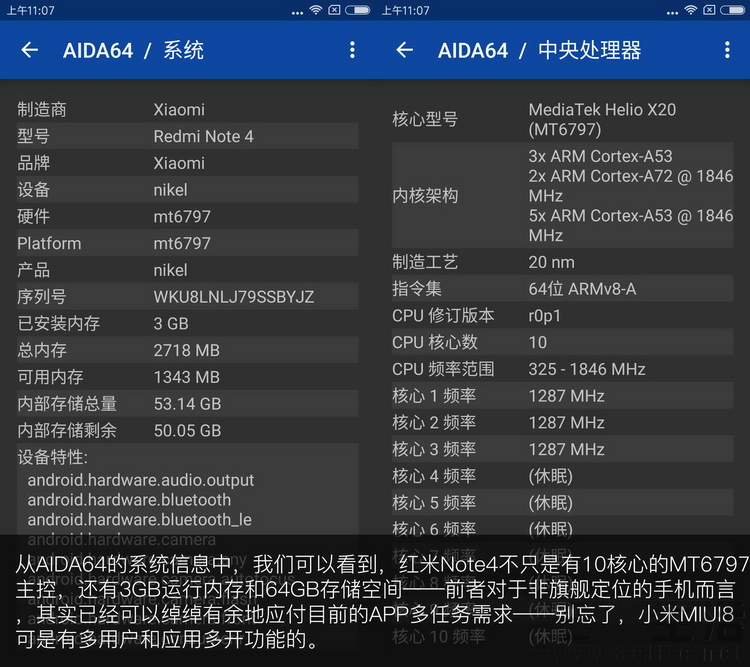Select android.hardware.audio.output feature entry
Screen dimensions: 750x667
coord(141,480)
